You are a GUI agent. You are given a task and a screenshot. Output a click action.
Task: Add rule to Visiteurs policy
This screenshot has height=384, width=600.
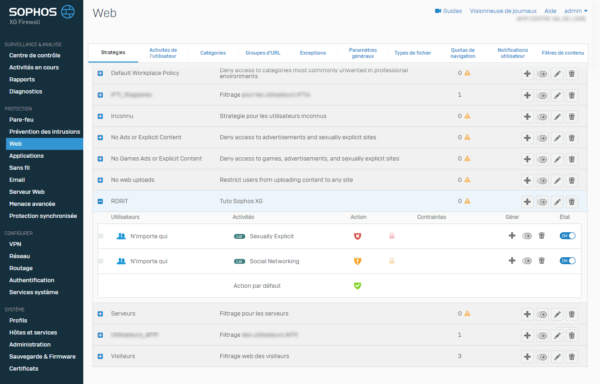(527, 357)
